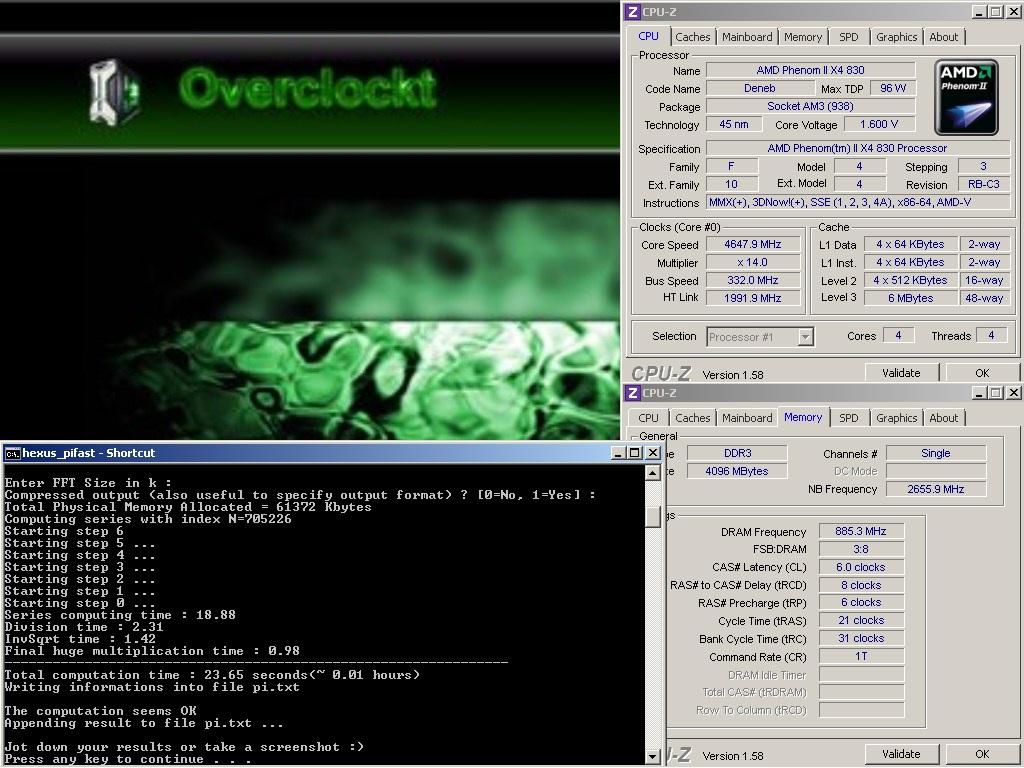Open Caches tab in lower CPU-Z window
This screenshot has height=768, width=1024.
692,418
